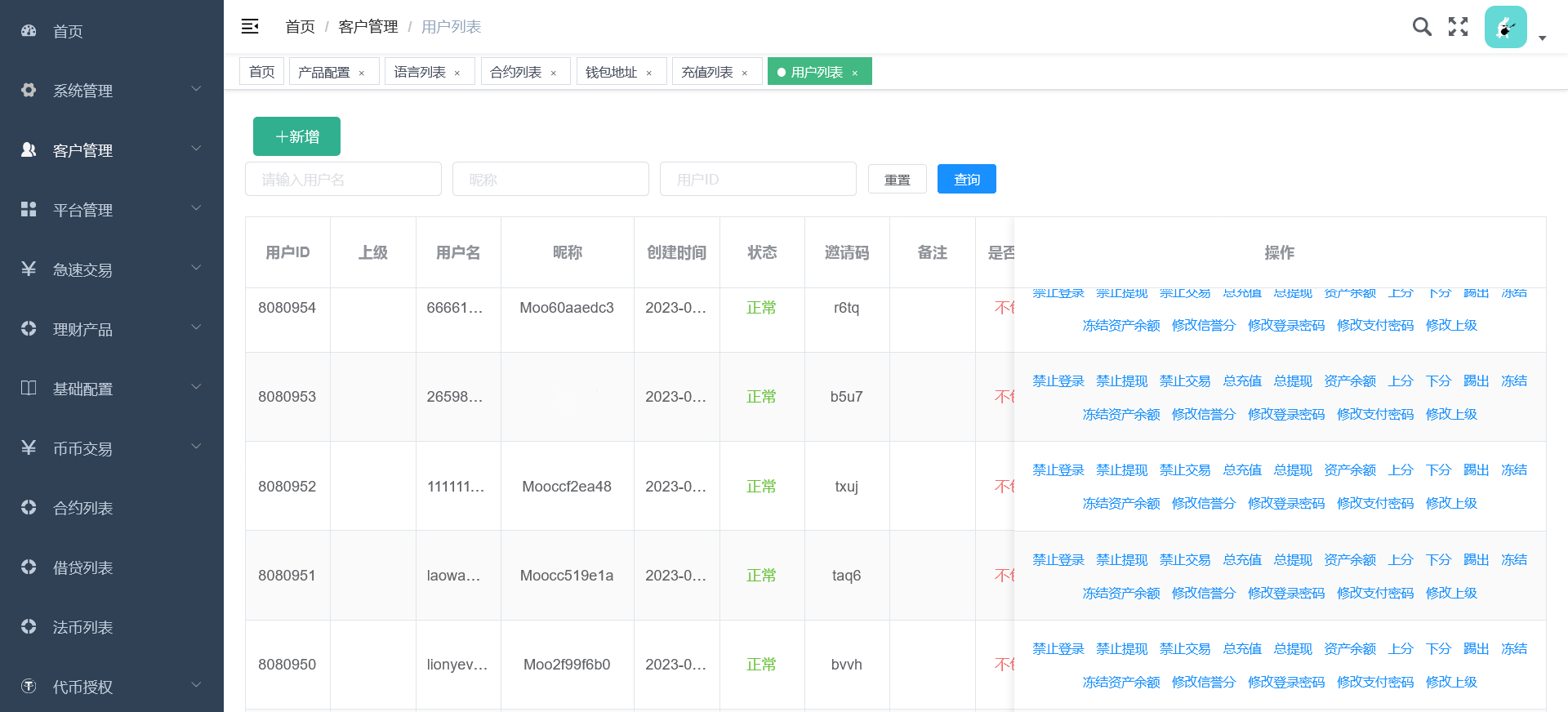Click the 新增 add button

(296, 136)
